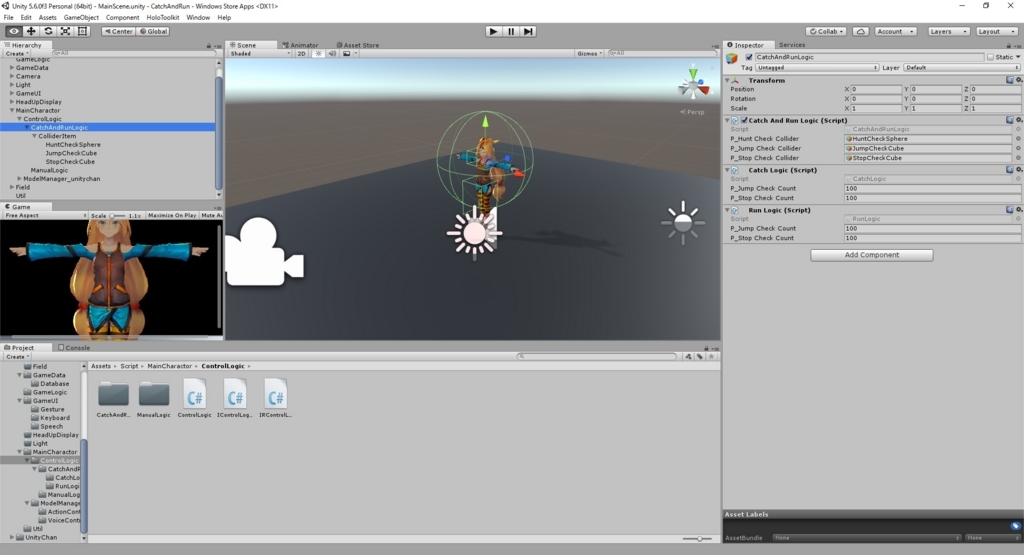The image size is (1024, 555).
Task: Open Transform component help book icon
Action: click(x=1010, y=80)
